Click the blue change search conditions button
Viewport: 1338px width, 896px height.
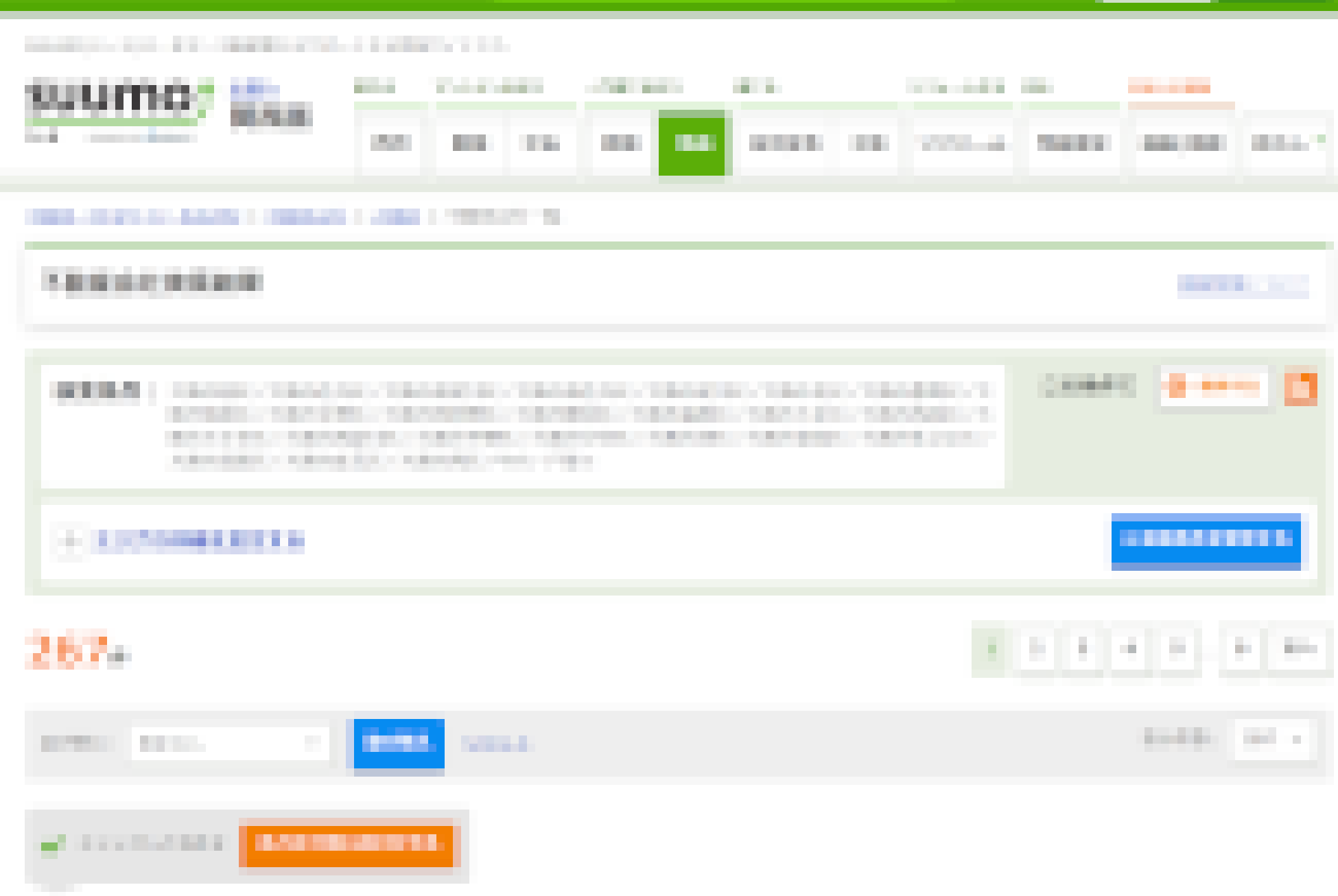tap(1206, 541)
